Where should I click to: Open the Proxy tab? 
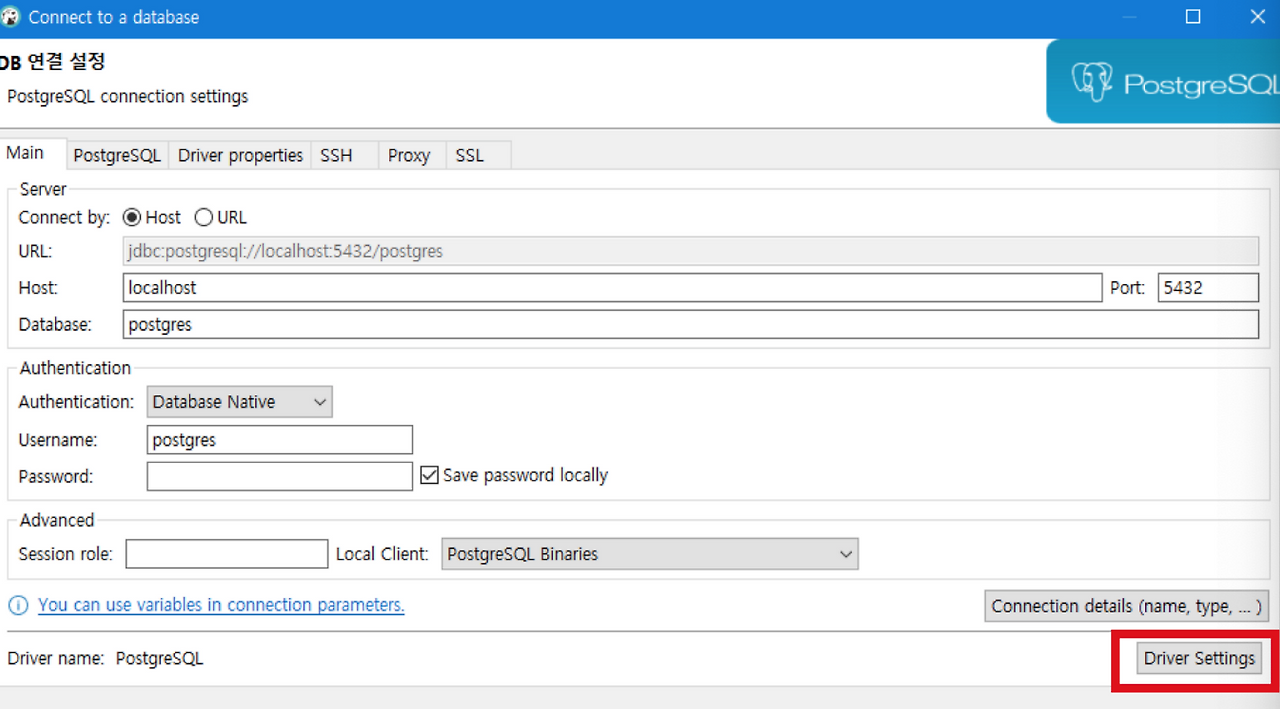tap(409, 155)
